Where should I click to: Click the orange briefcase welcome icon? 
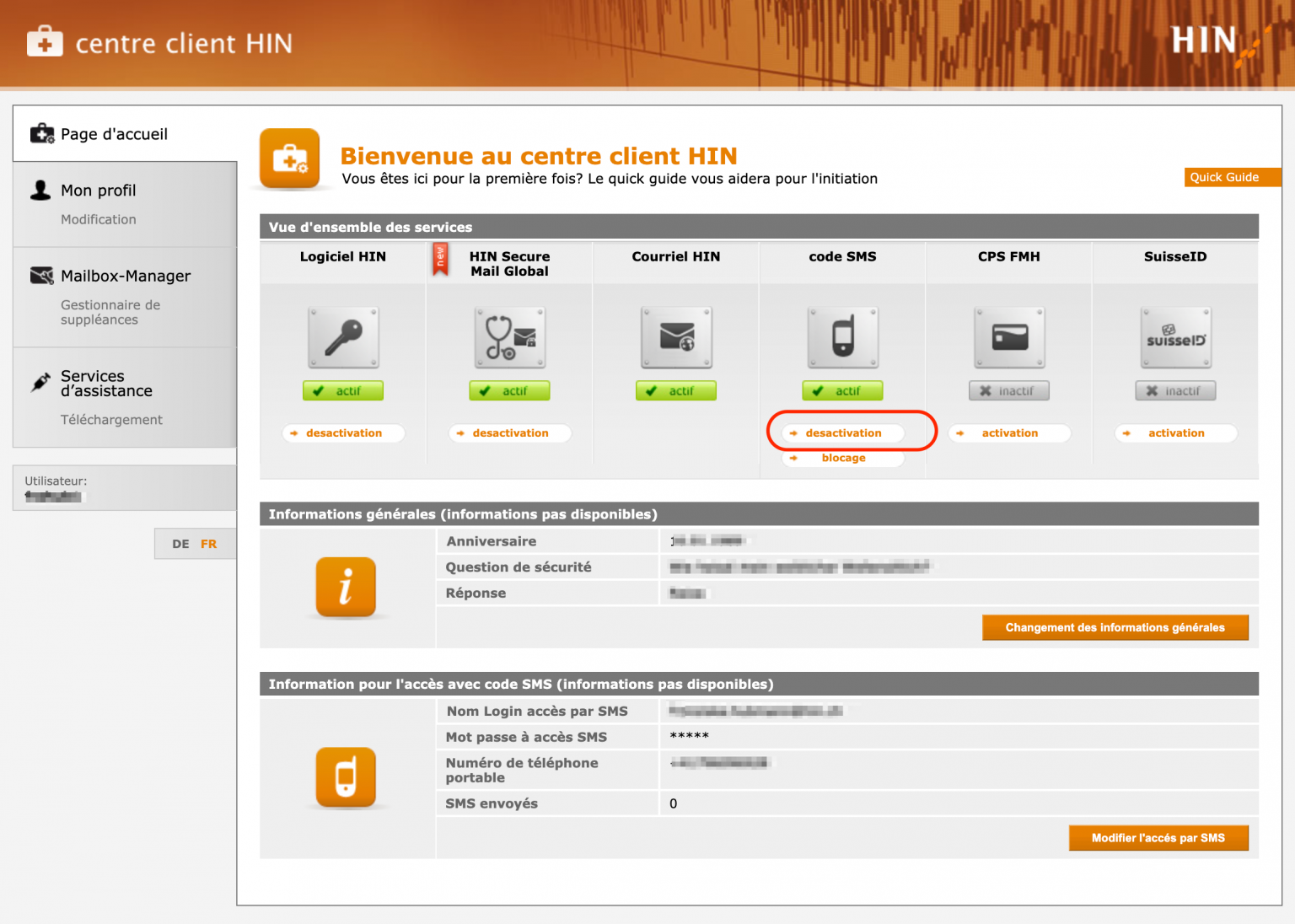[x=290, y=158]
